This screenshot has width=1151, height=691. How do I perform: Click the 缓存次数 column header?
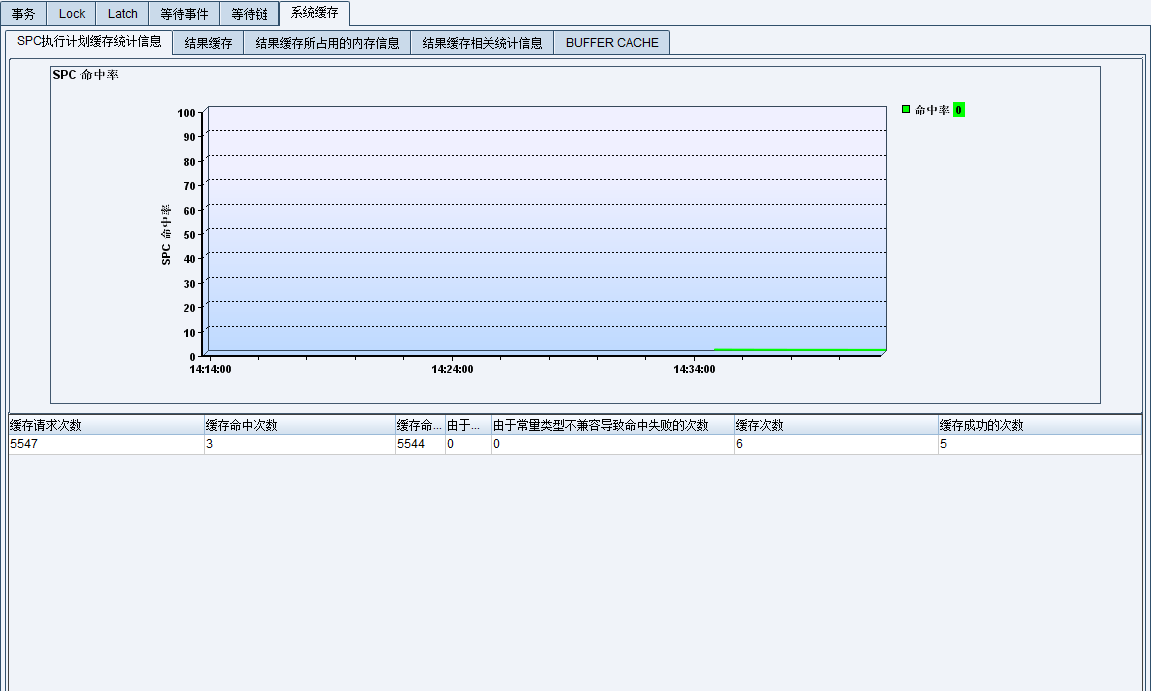click(835, 425)
